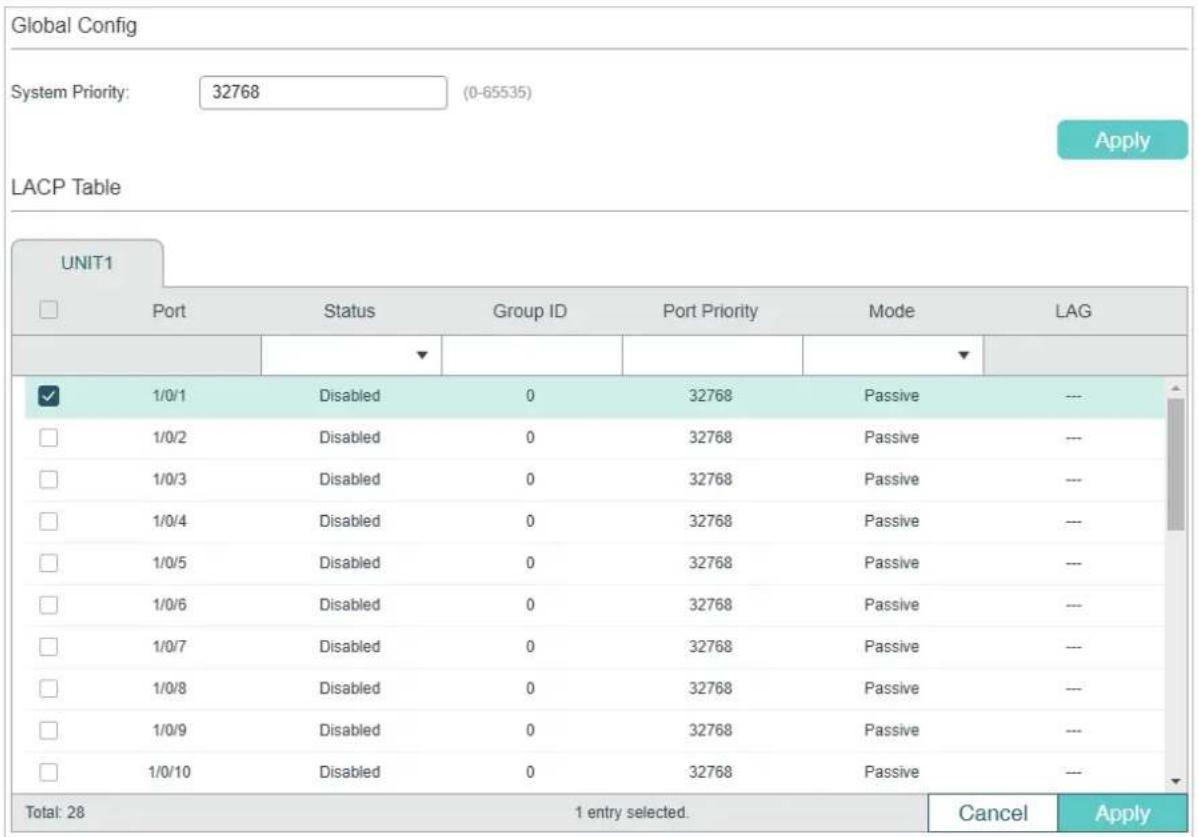Click port name 1/0/1
The height and width of the screenshot is (837, 1198).
tap(169, 396)
